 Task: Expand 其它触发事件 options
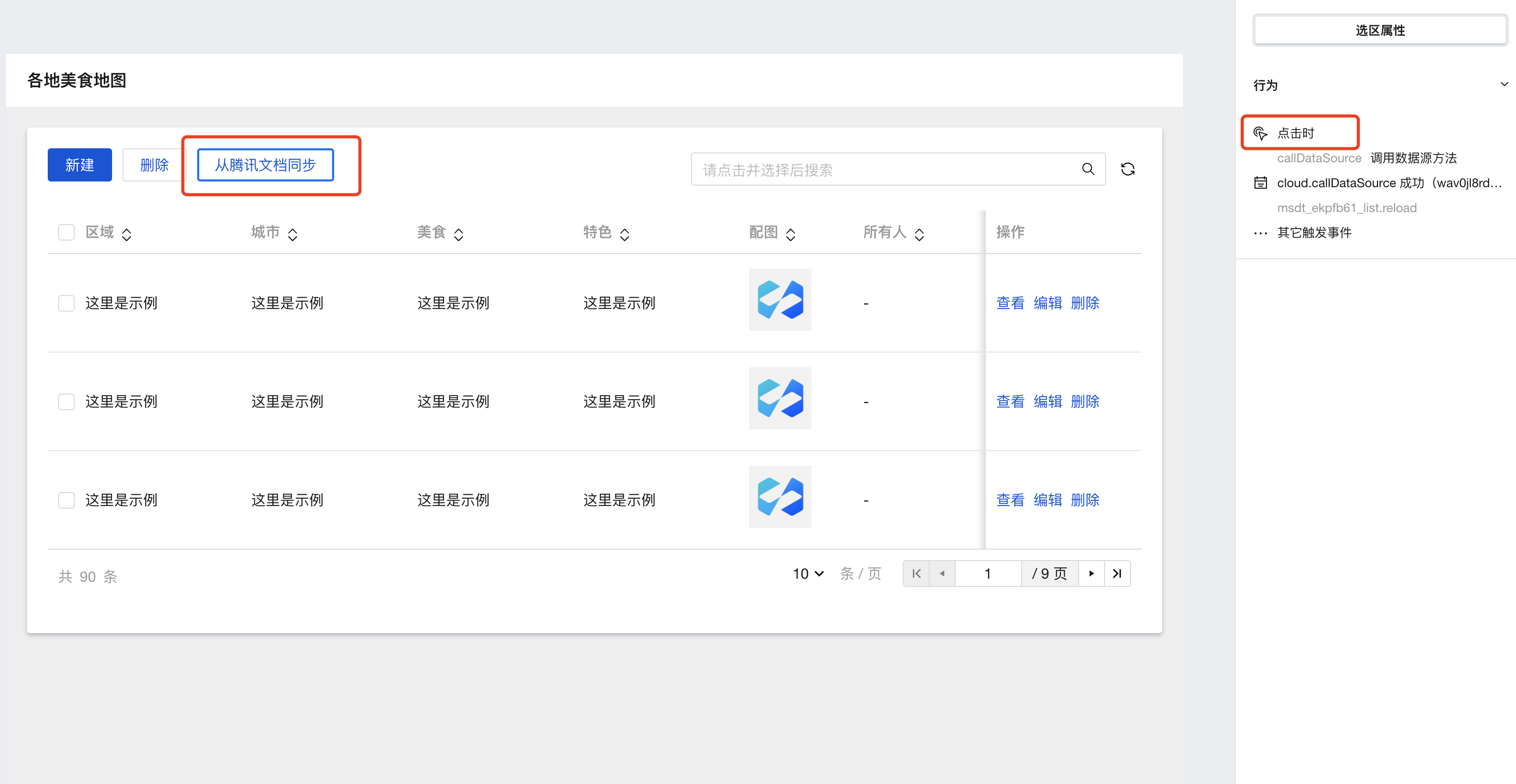click(x=1314, y=233)
